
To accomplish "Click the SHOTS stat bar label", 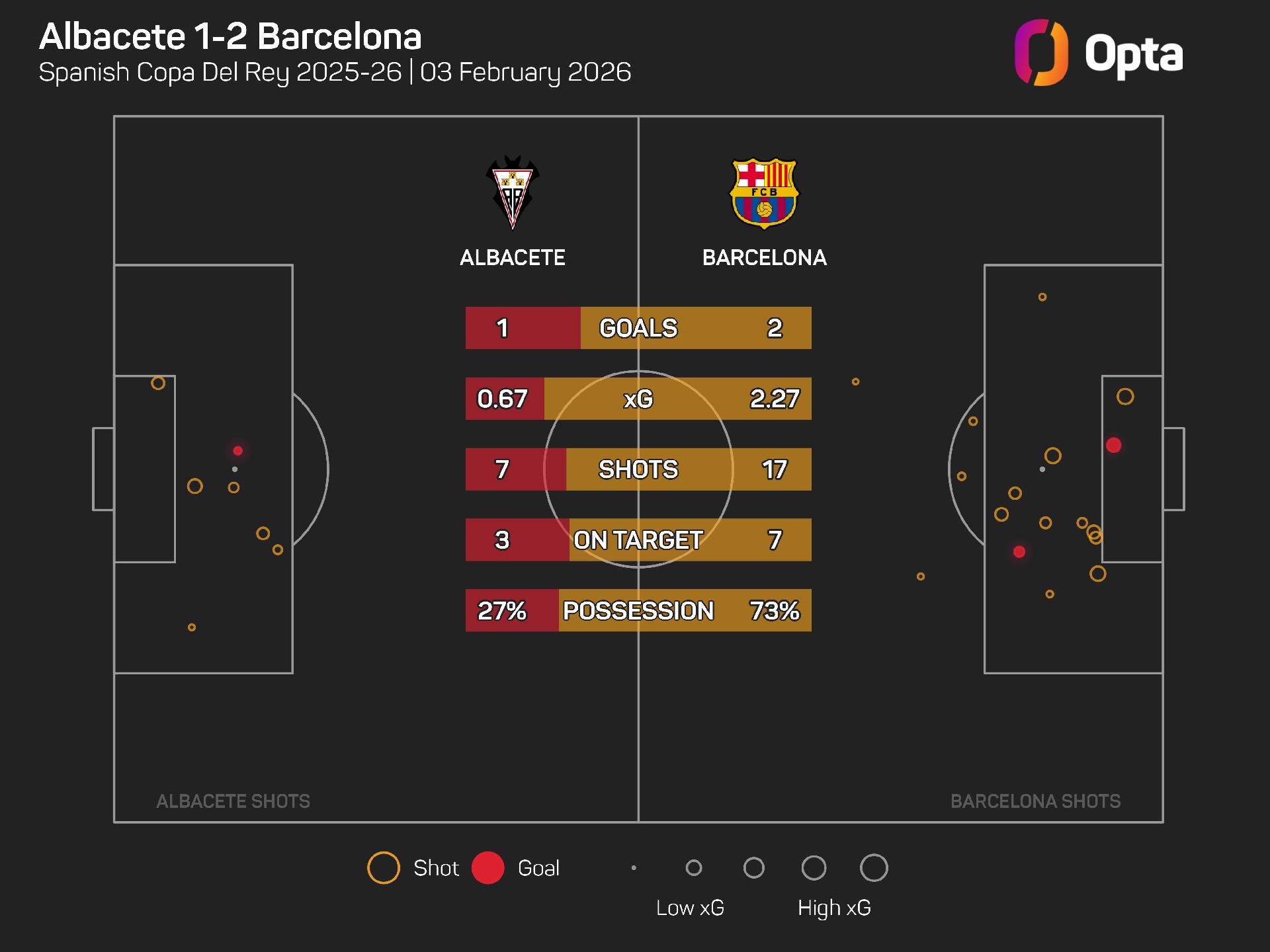I will coord(638,469).
